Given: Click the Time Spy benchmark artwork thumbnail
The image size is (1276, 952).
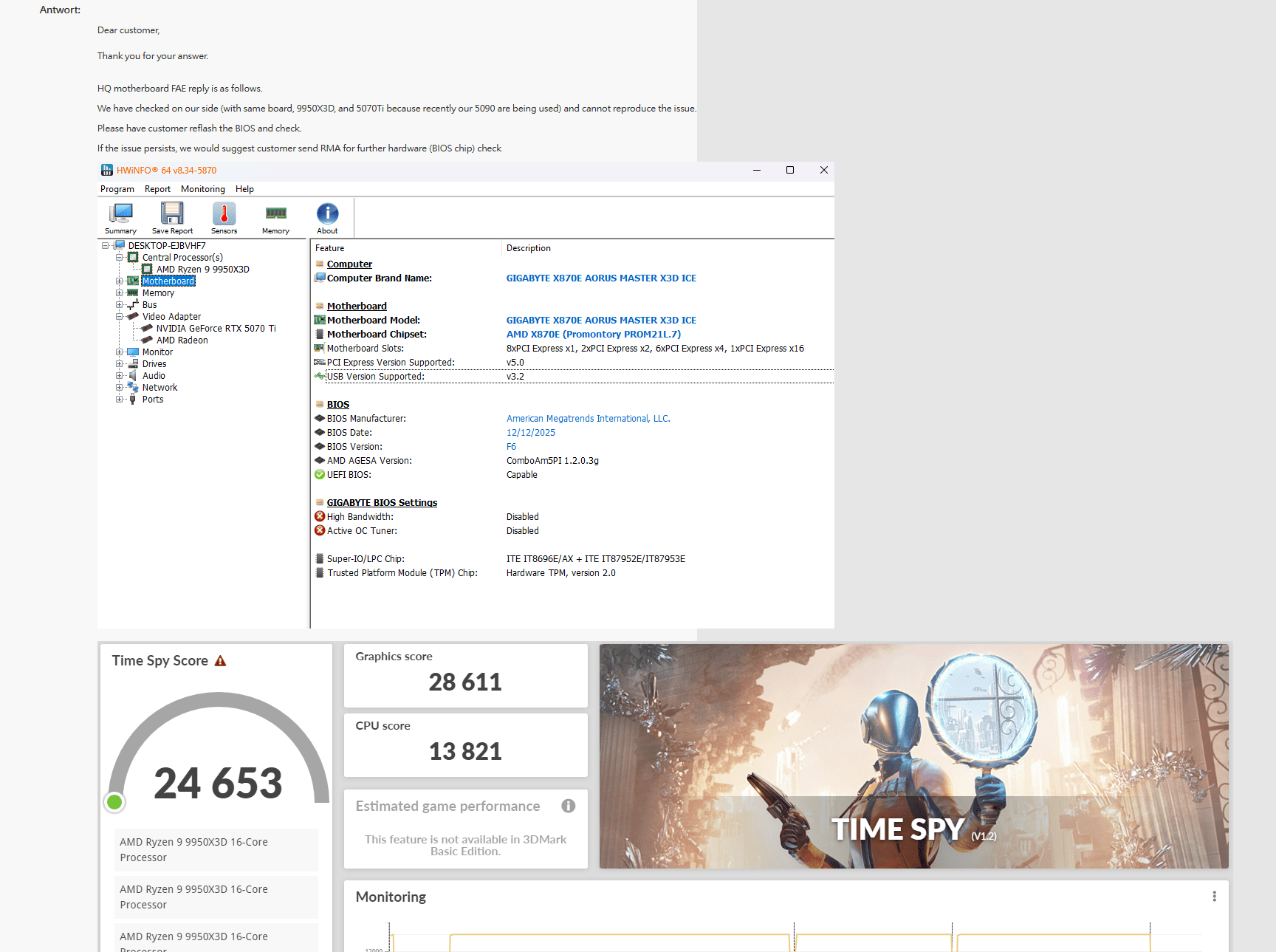Looking at the screenshot, I should click(914, 756).
